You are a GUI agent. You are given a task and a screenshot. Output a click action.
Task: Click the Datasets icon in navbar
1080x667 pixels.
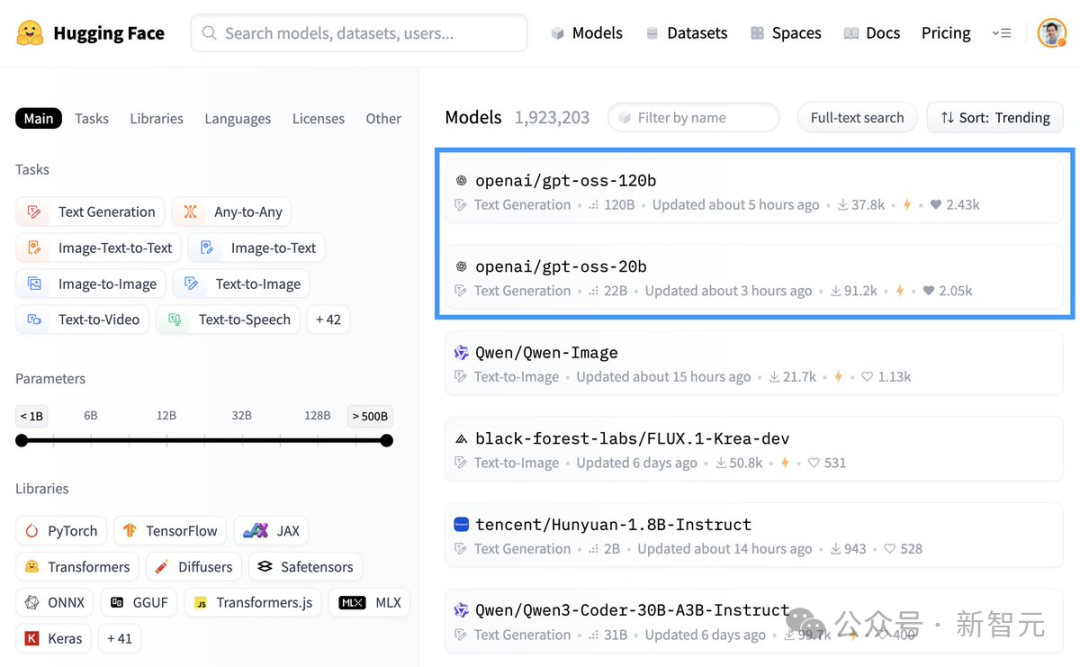pyautogui.click(x=652, y=33)
